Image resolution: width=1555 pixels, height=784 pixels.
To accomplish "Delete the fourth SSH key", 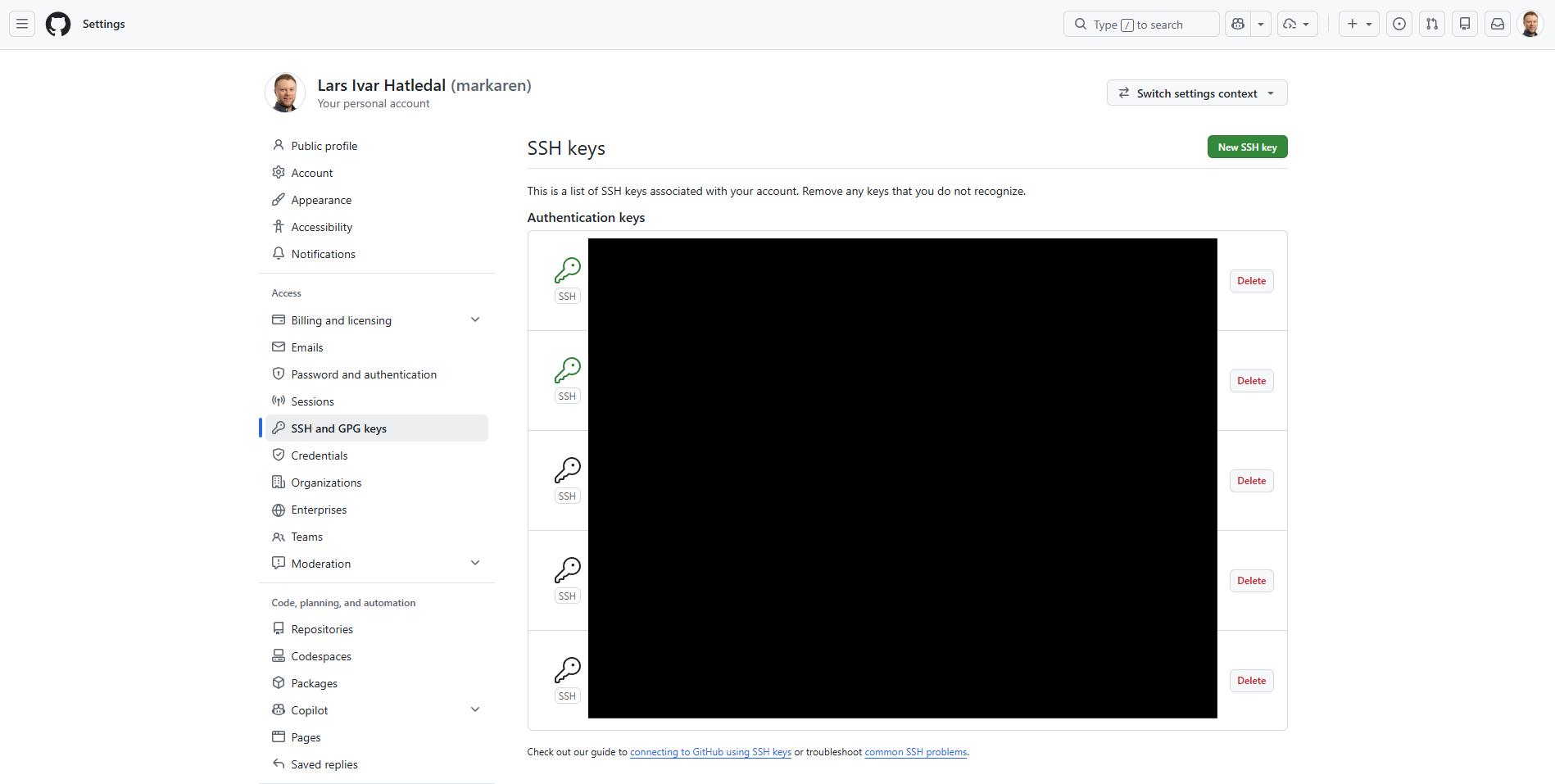I will pyautogui.click(x=1251, y=581).
